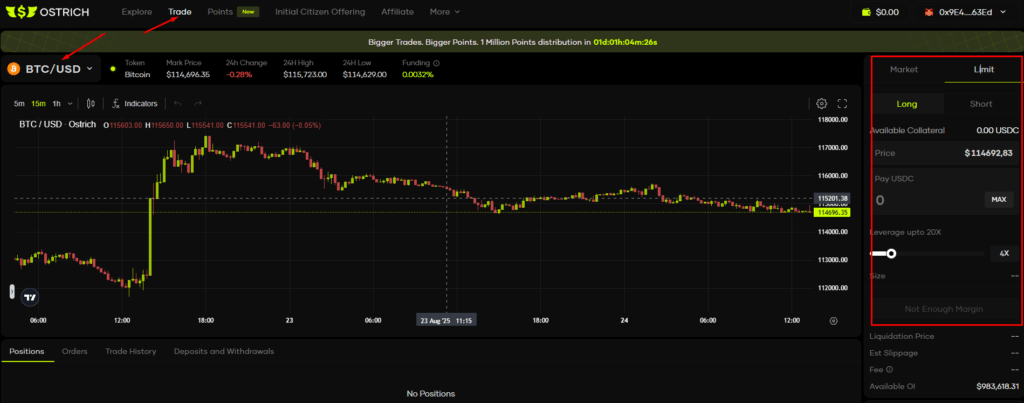The image size is (1024, 403).
Task: Enter fullscreen chart mode
Action: 842,103
